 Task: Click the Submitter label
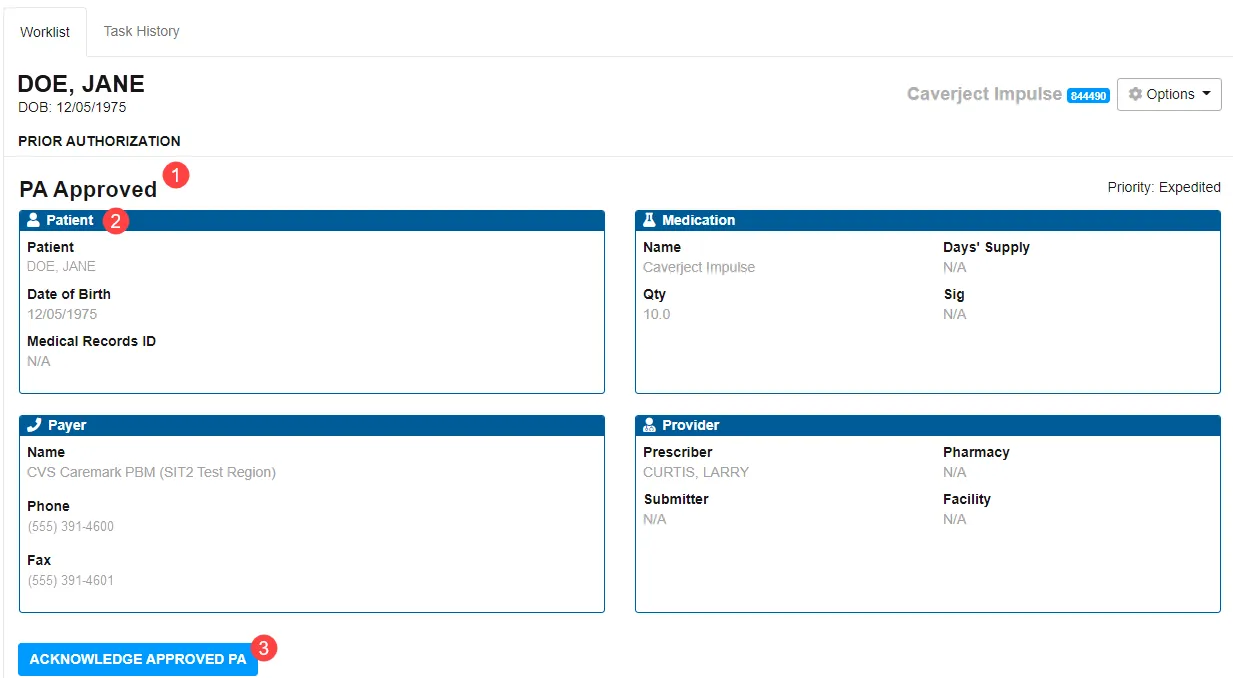[676, 499]
